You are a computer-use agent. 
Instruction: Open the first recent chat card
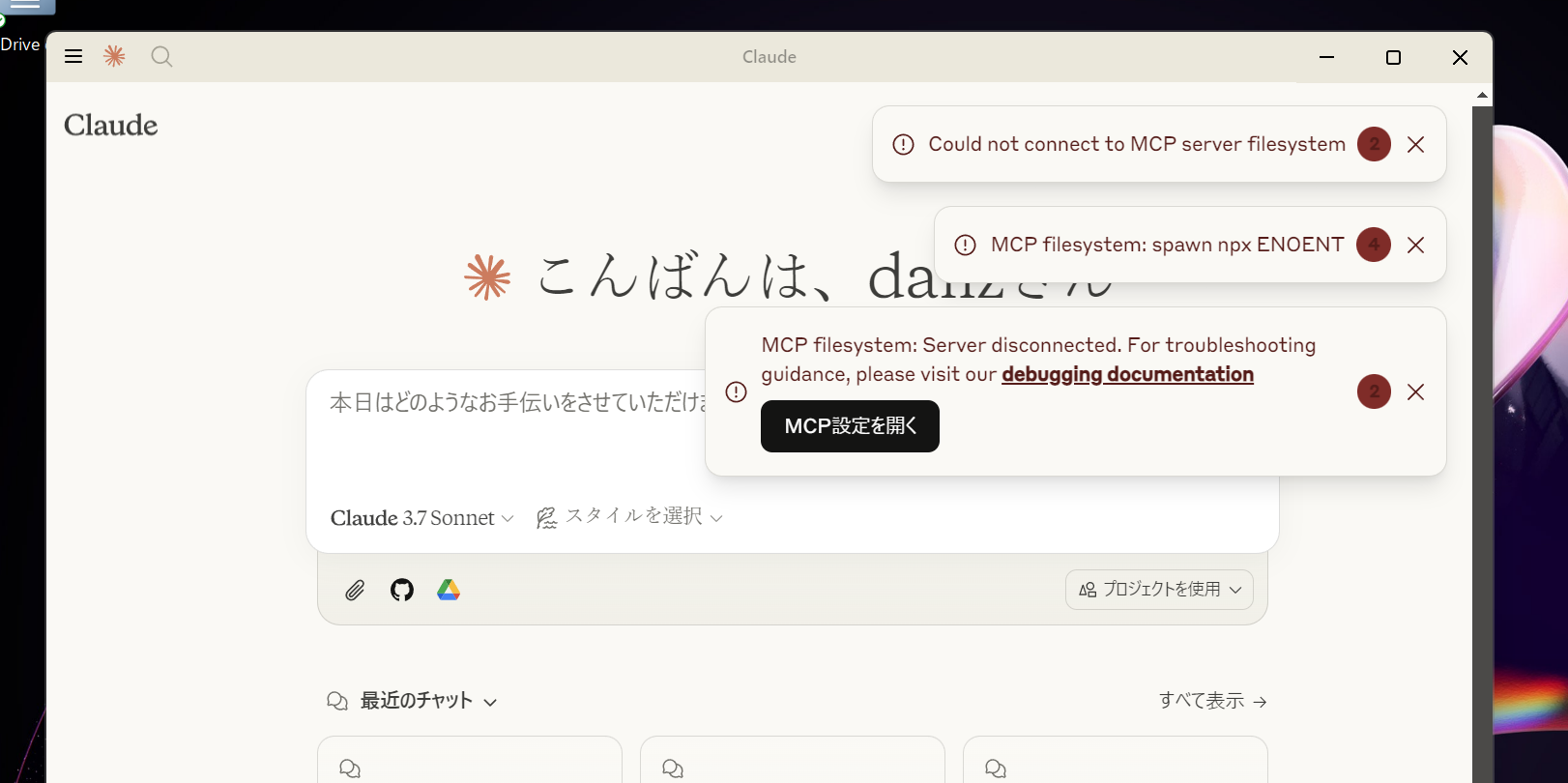pos(470,760)
